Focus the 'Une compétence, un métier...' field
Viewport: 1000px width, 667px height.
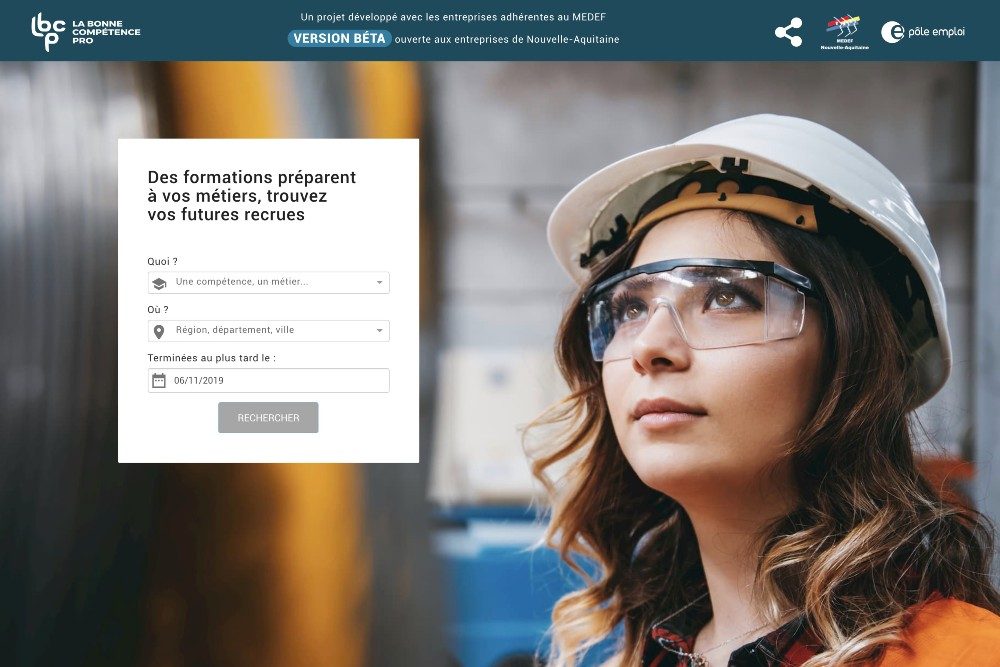click(268, 282)
